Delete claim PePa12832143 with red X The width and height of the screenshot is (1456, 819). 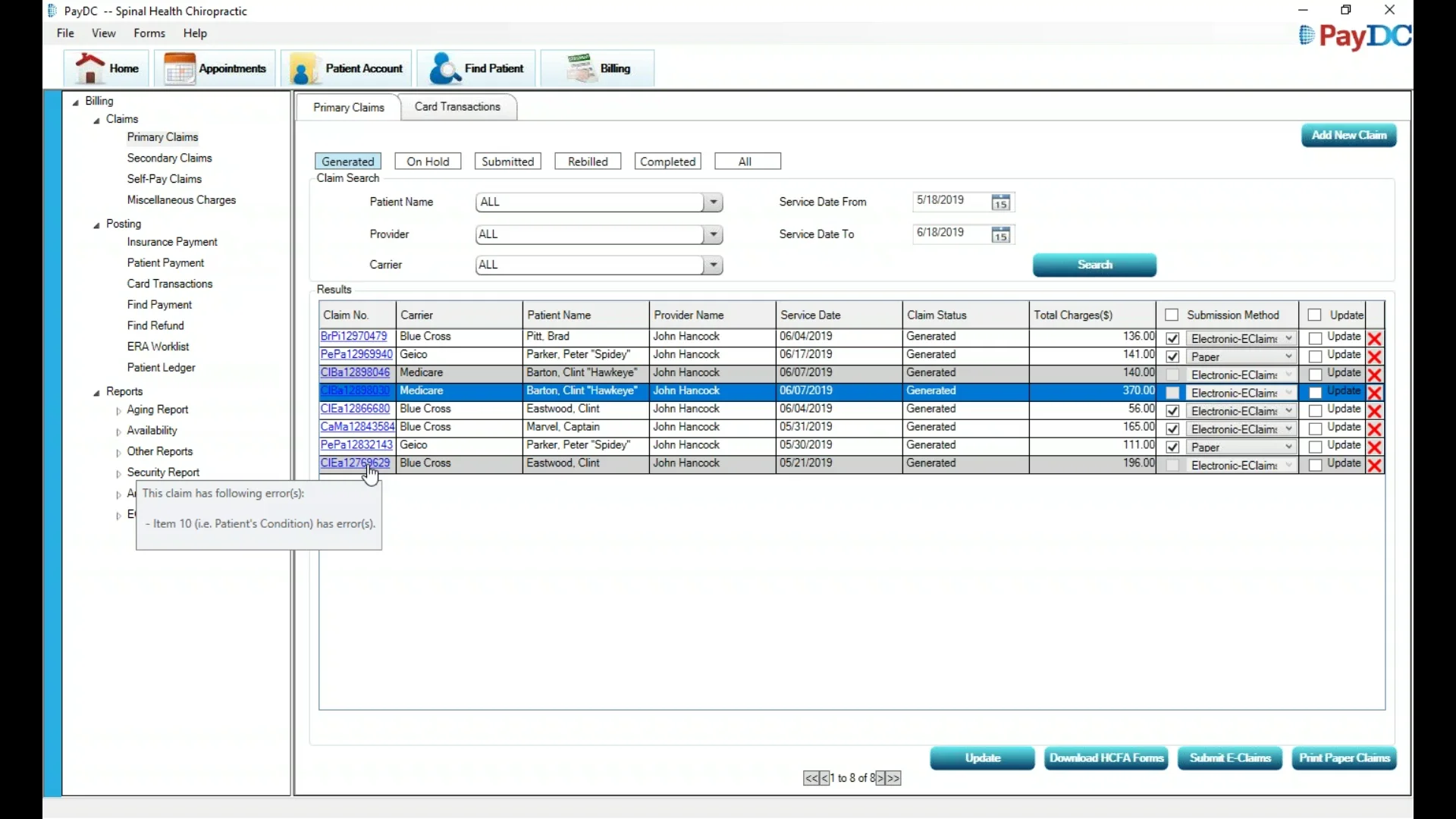click(x=1374, y=447)
